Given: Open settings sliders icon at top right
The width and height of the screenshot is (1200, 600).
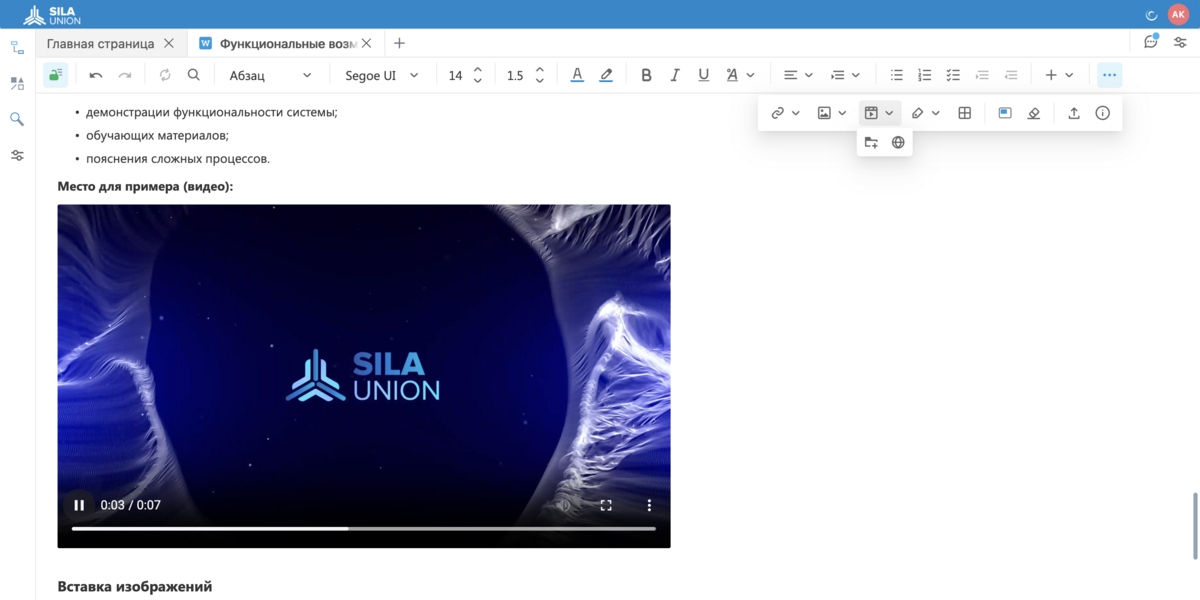Looking at the screenshot, I should coord(1180,42).
